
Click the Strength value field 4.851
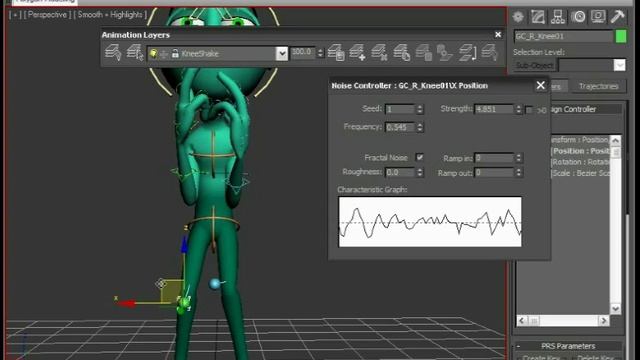click(x=494, y=109)
